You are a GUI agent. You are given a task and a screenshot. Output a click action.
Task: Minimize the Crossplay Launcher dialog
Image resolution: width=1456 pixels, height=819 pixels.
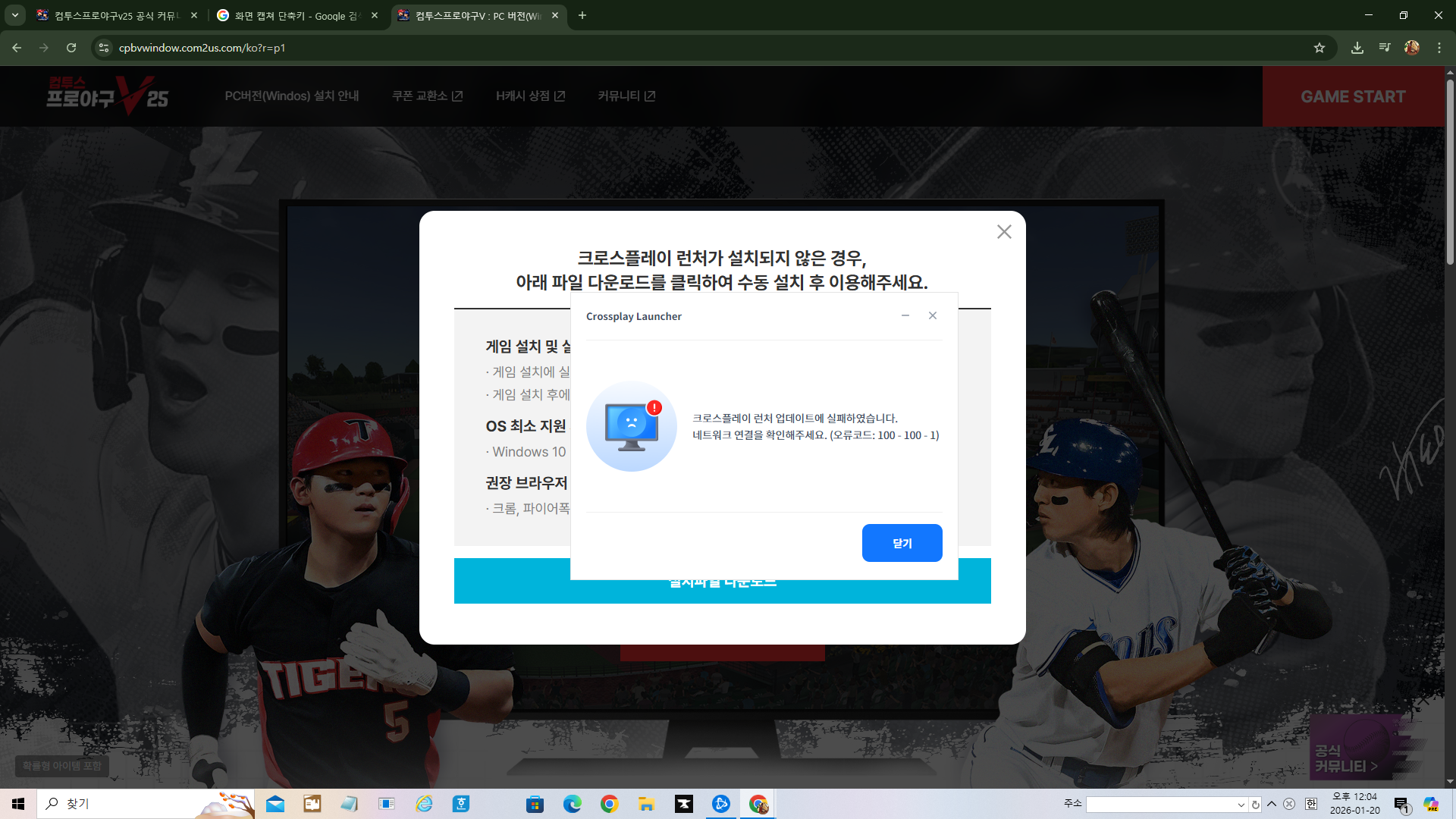point(905,315)
